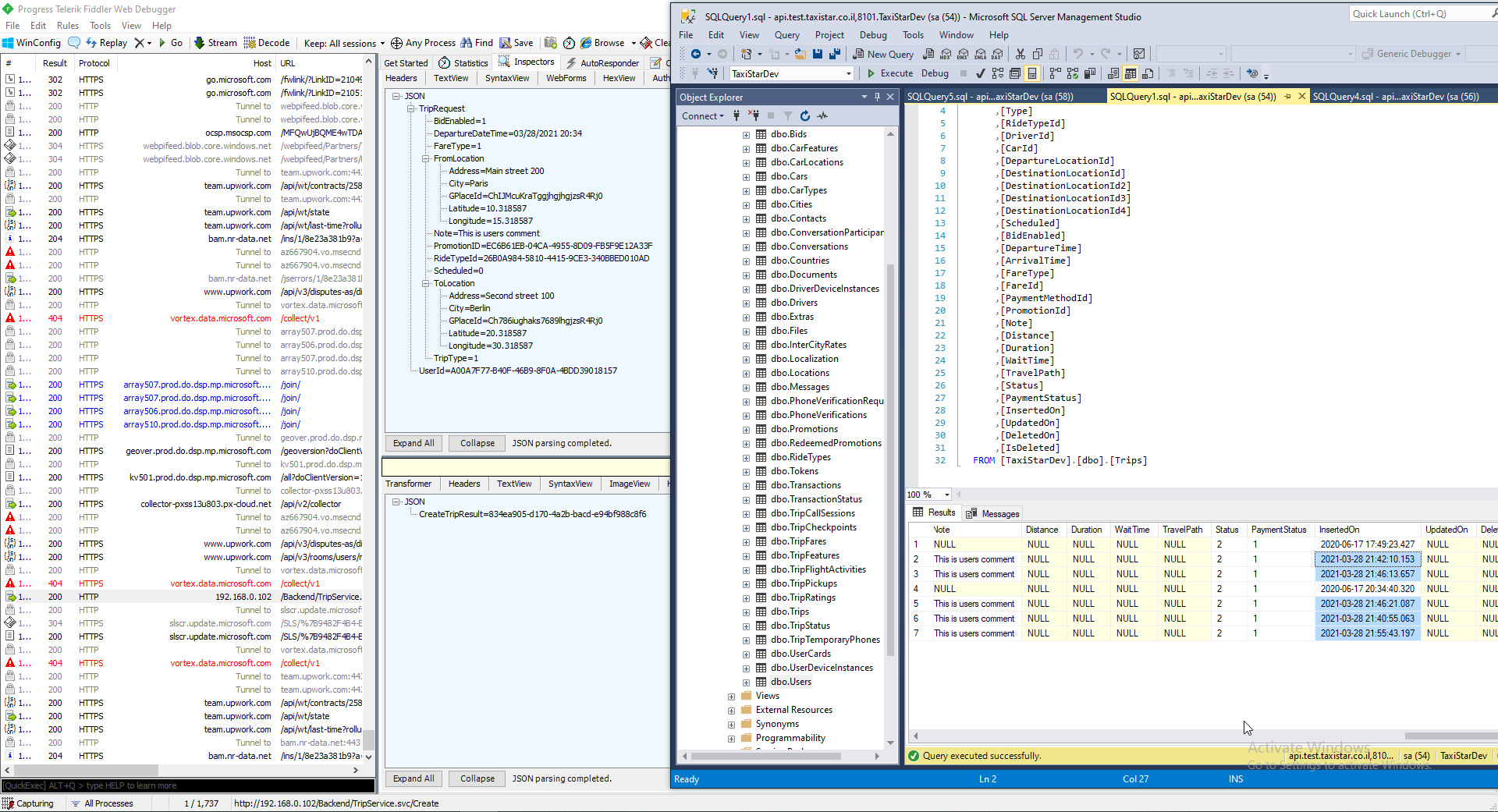Focus the Fiddler QuickExec command box
The height and width of the screenshot is (812, 1498).
188,785
